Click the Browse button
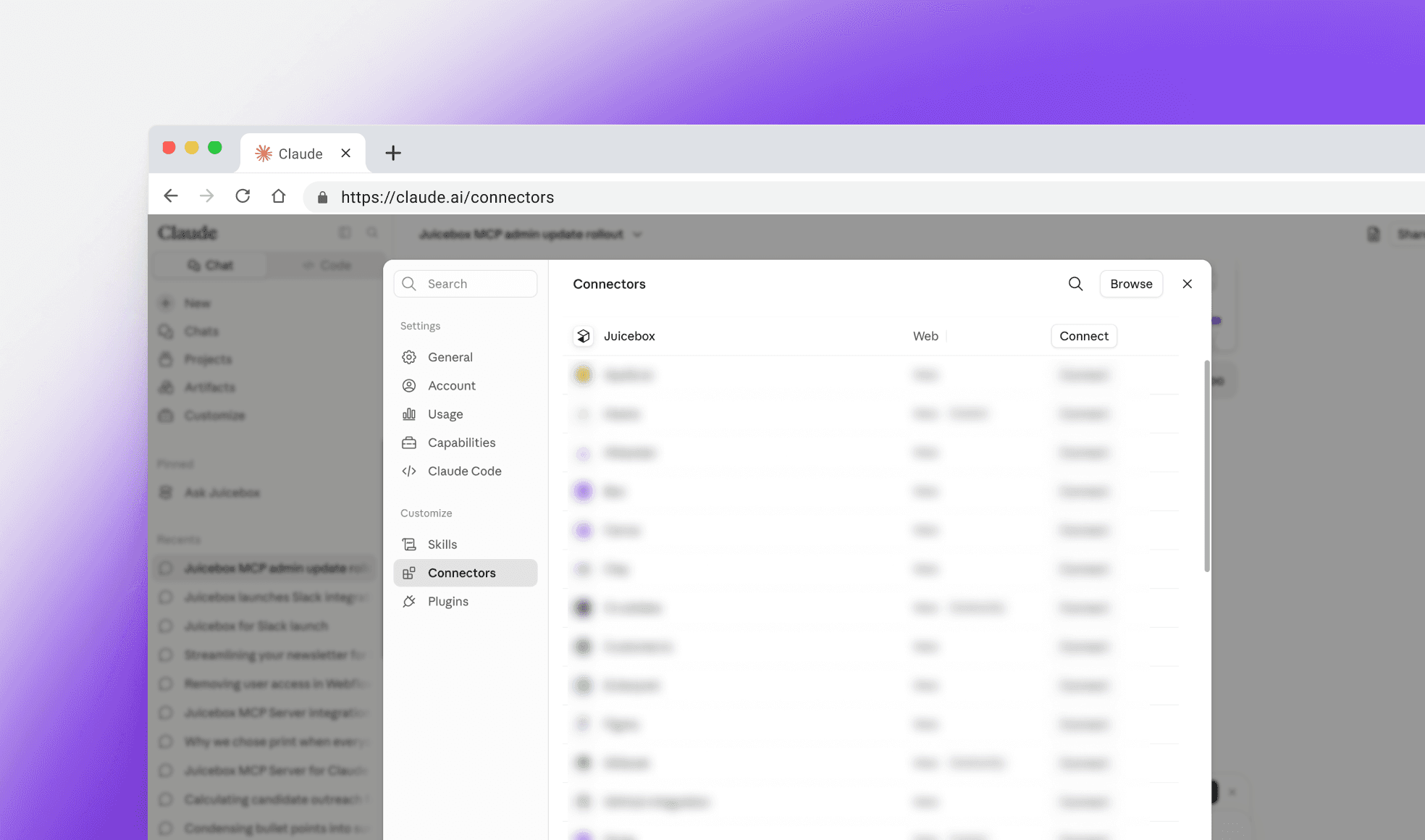 (x=1131, y=284)
